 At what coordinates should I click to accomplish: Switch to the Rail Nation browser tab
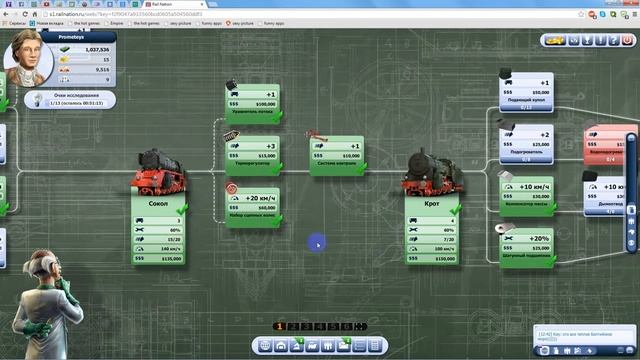click(x=175, y=4)
